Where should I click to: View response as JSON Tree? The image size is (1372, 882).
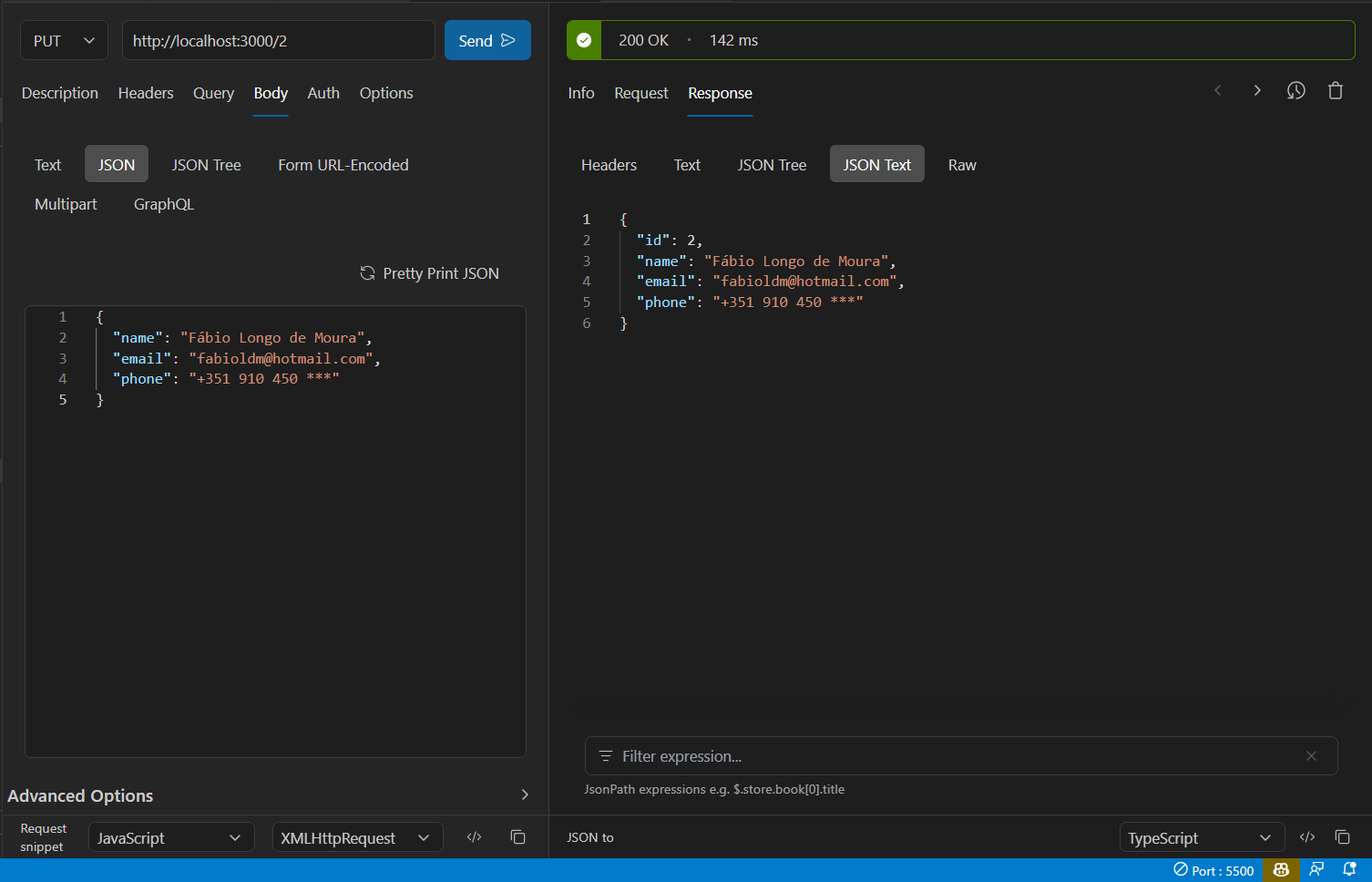[x=773, y=165]
